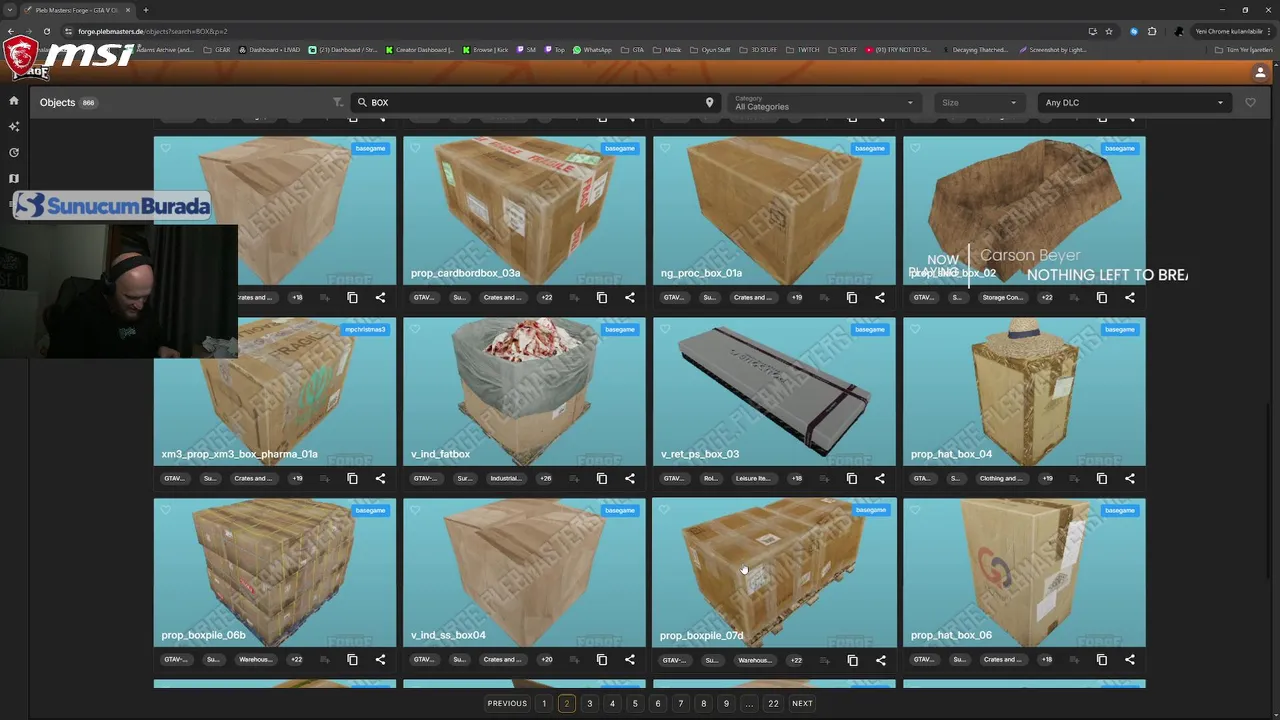This screenshot has width=1280, height=720.
Task: Share the prop_boxpile_07d object
Action: click(x=881, y=660)
